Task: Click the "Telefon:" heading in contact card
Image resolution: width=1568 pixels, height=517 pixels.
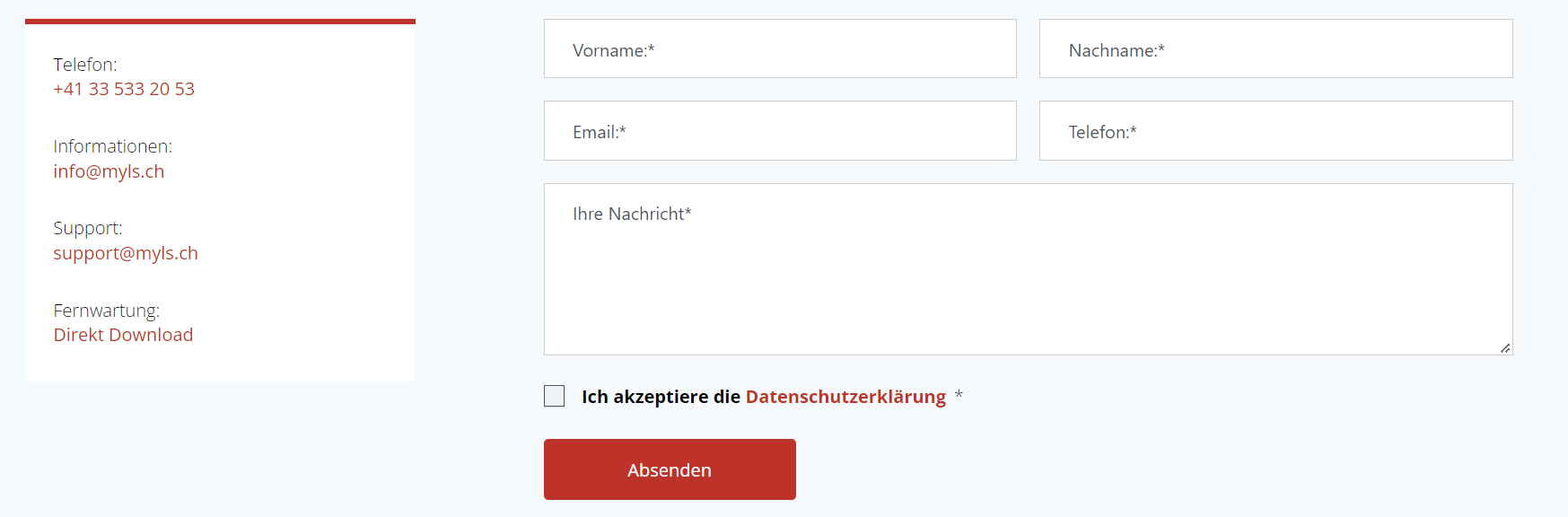Action: tap(85, 65)
